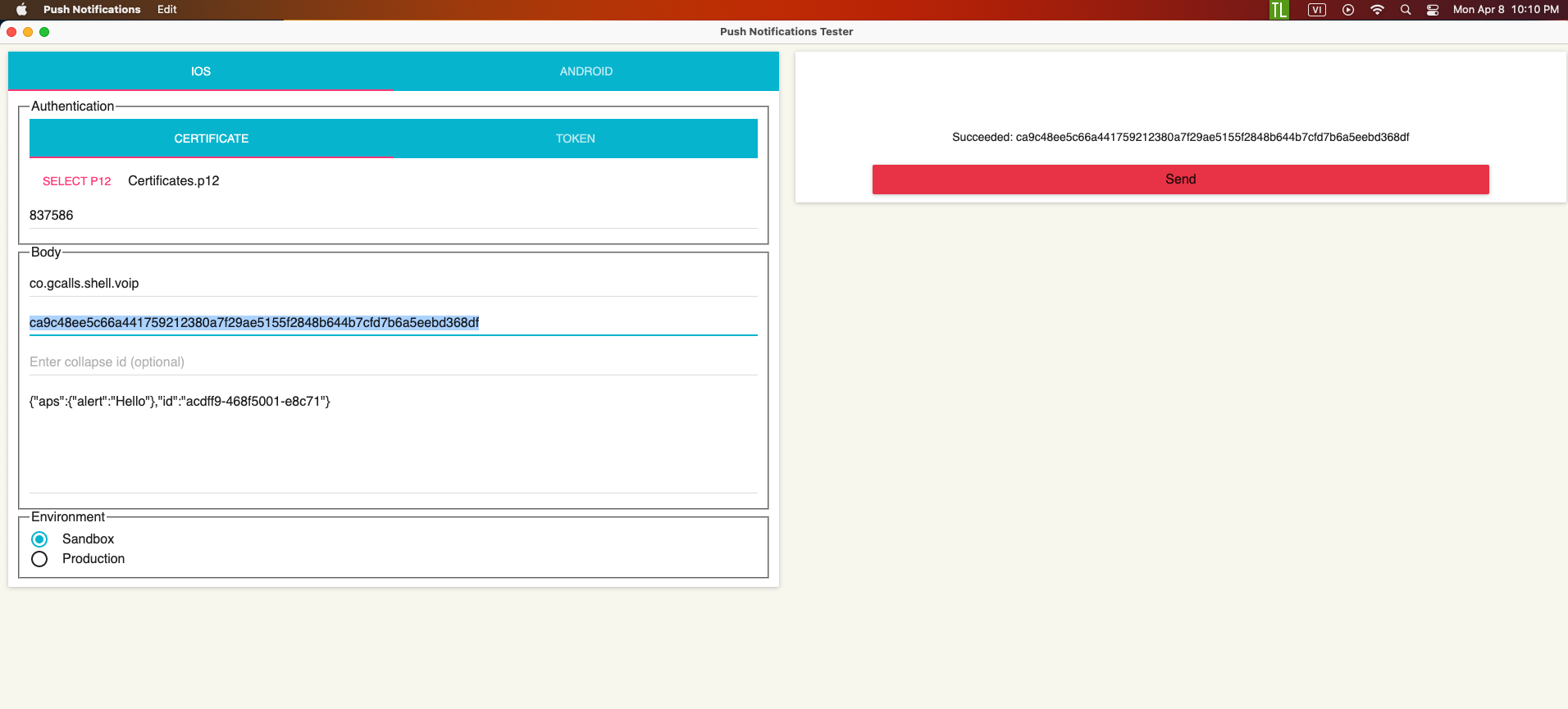Open the Push Notifications app menu
The height and width of the screenshot is (709, 1568).
92,10
